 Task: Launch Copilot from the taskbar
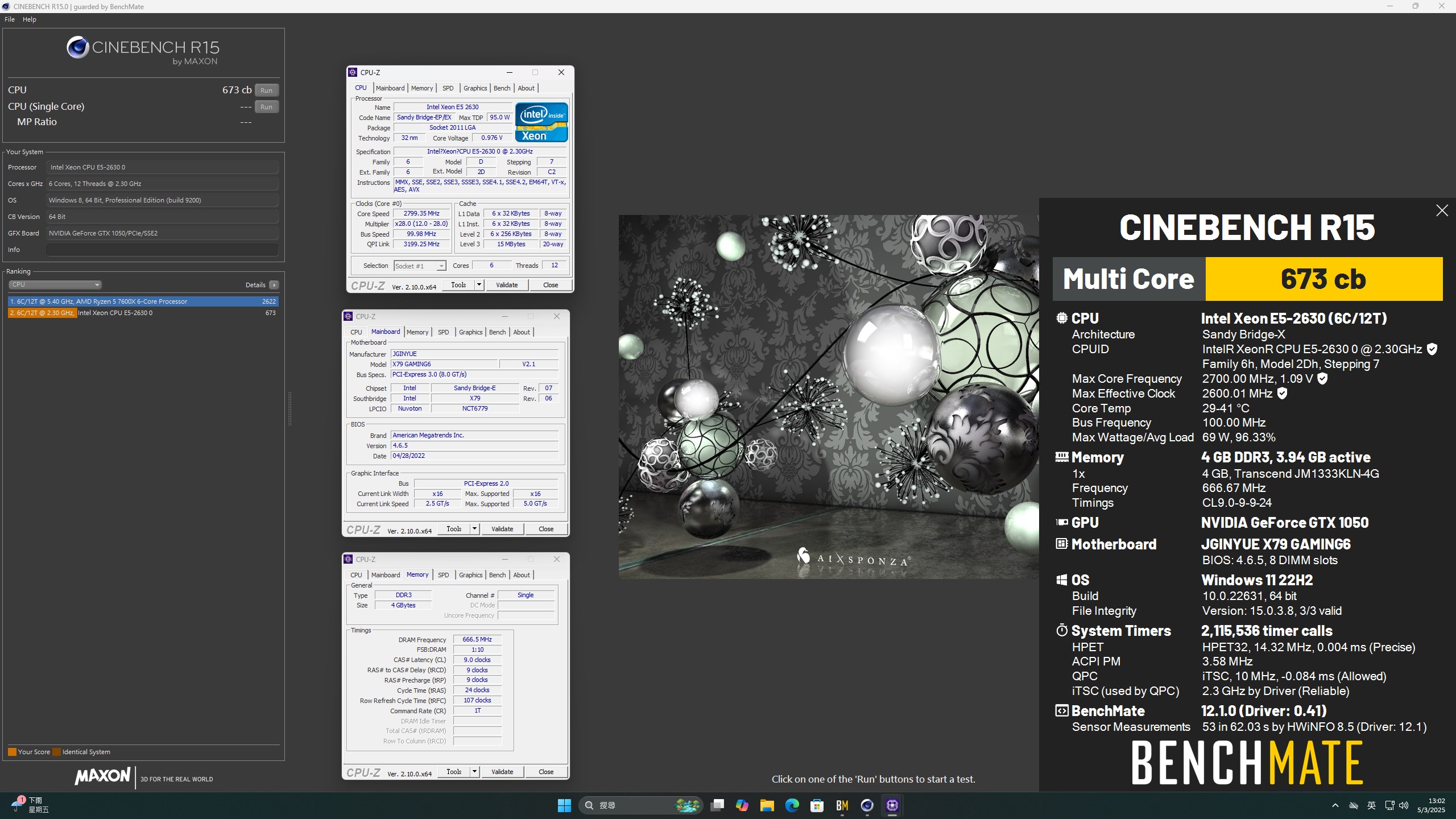pos(742,805)
